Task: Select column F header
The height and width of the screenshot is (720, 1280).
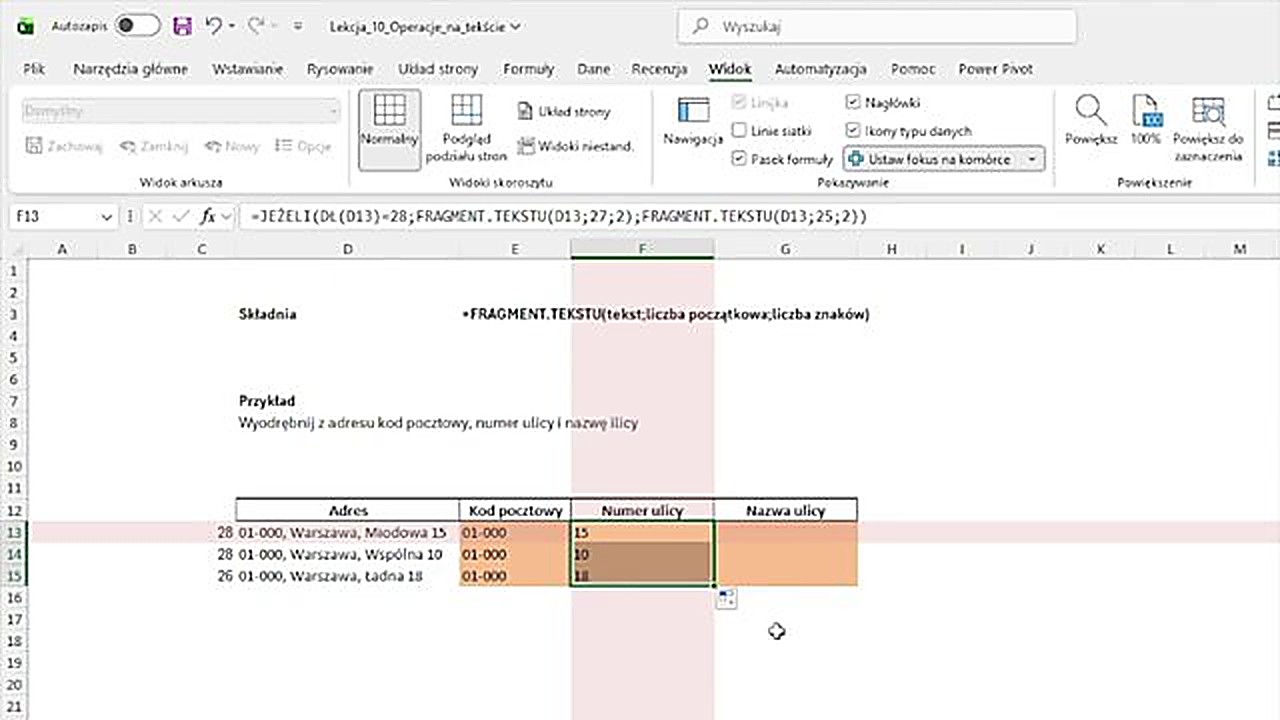Action: (x=642, y=249)
